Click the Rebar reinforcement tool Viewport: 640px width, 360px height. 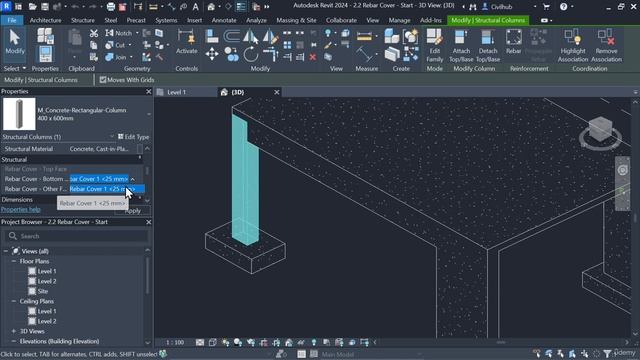[513, 42]
